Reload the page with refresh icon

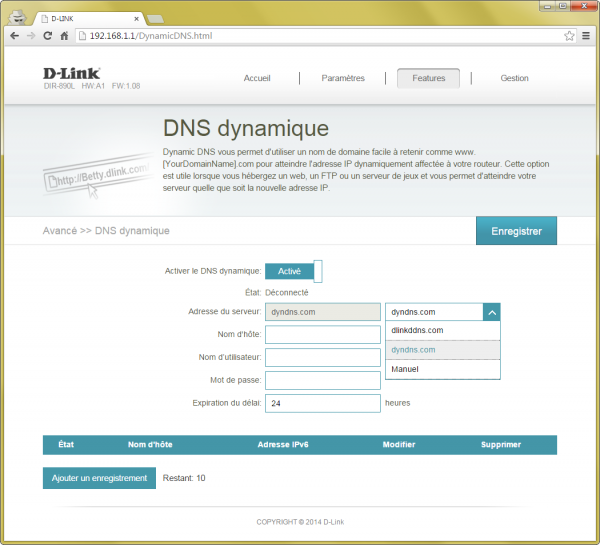(48, 36)
